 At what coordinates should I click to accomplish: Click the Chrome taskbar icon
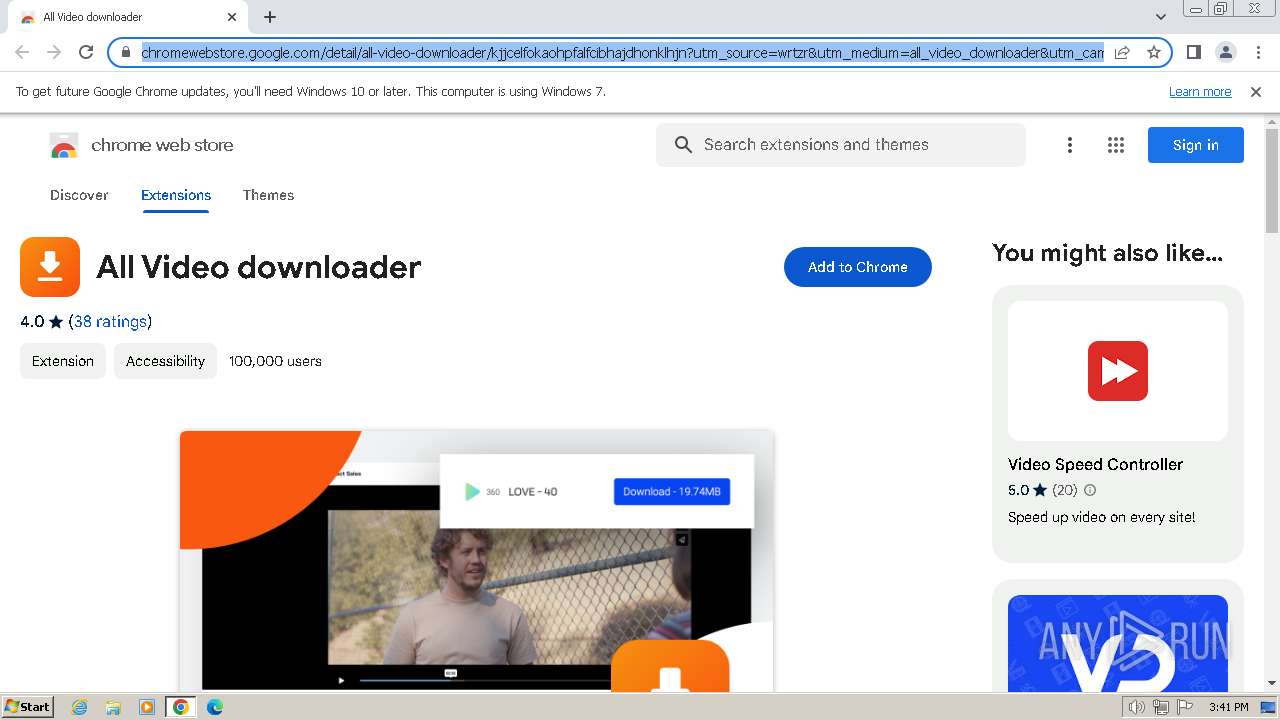pos(180,707)
